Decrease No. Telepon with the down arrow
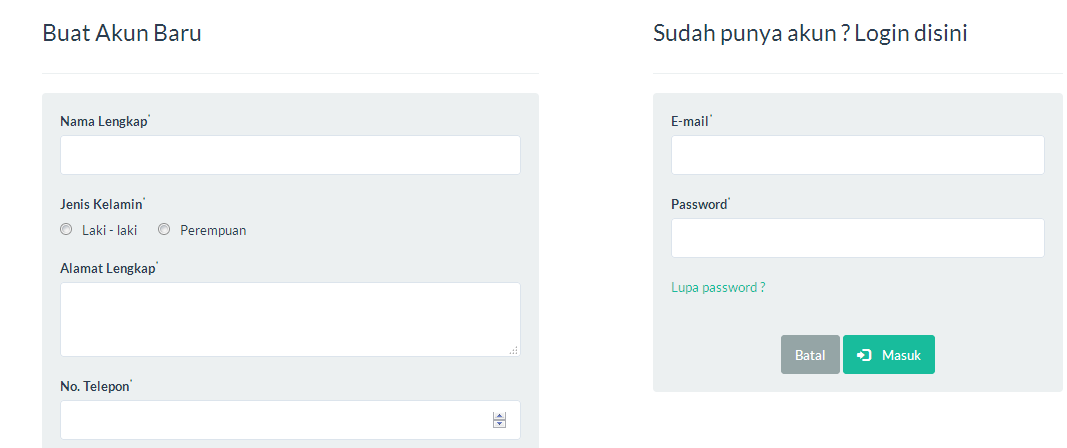The height and width of the screenshot is (448, 1067). pyautogui.click(x=500, y=425)
